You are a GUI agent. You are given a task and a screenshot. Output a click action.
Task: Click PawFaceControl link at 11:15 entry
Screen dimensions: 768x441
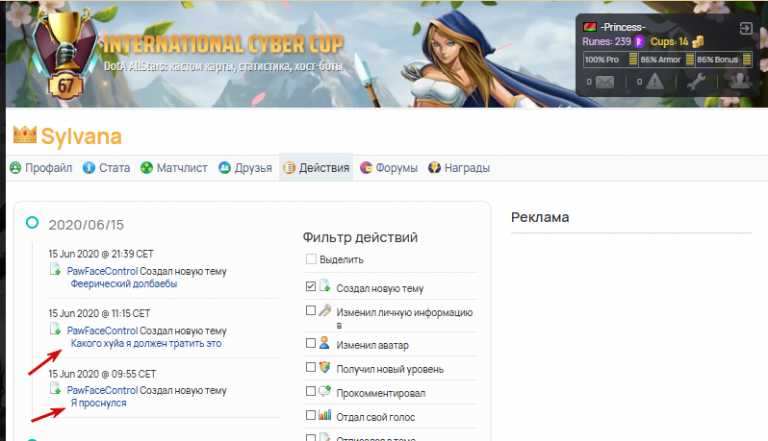[x=102, y=331]
